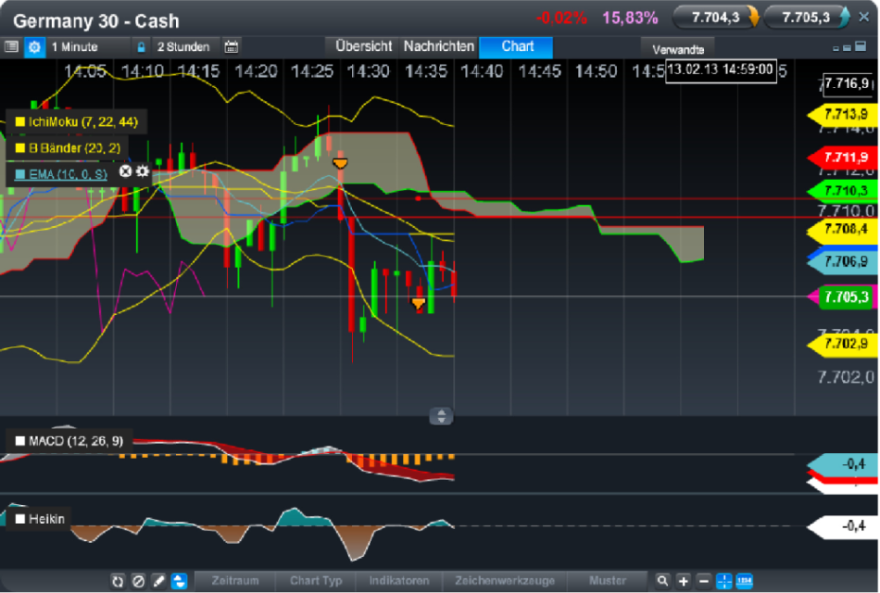Open the data table list icon
Image resolution: width=880 pixels, height=593 pixels.
pos(11,47)
